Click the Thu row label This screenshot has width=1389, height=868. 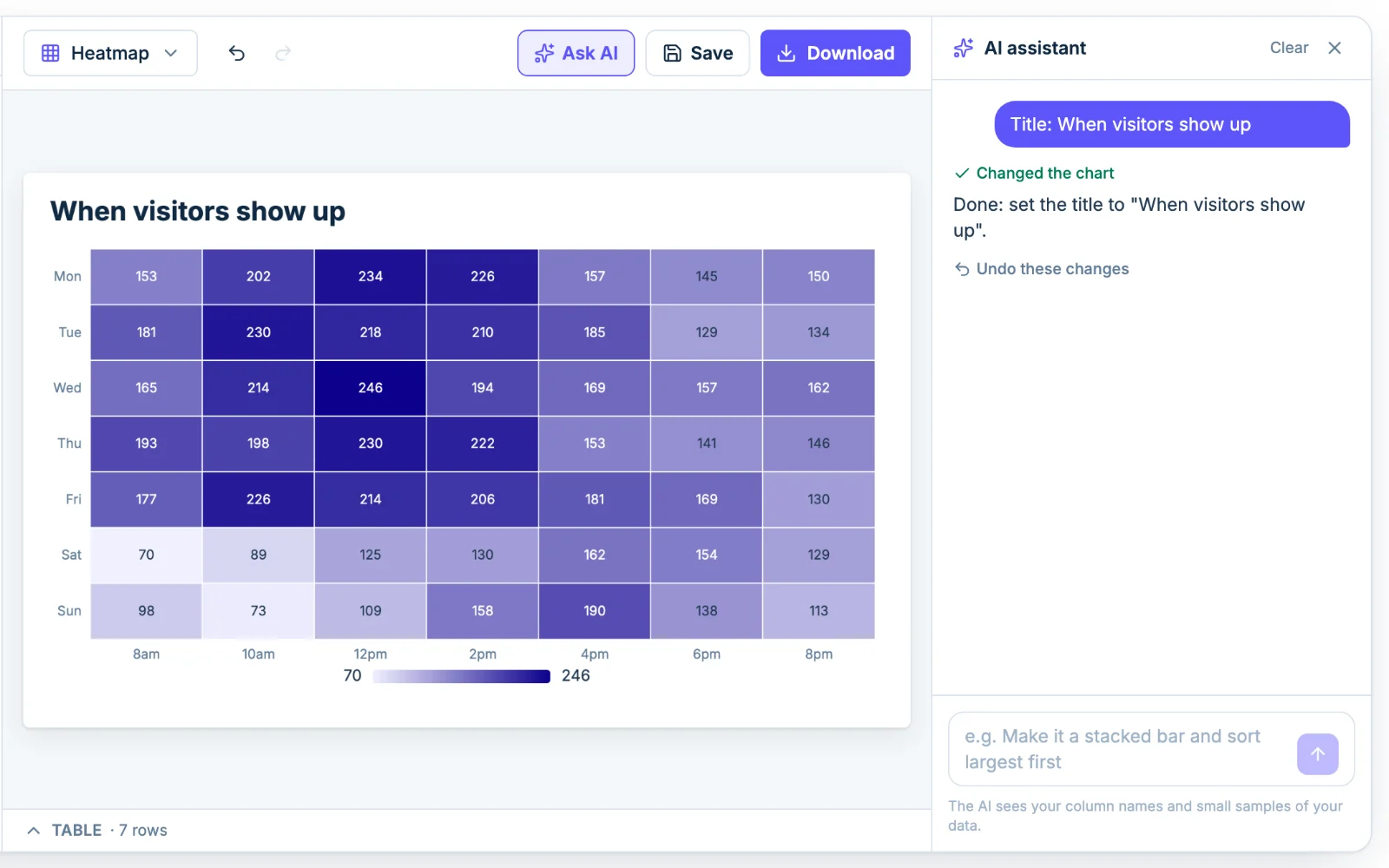tap(69, 444)
